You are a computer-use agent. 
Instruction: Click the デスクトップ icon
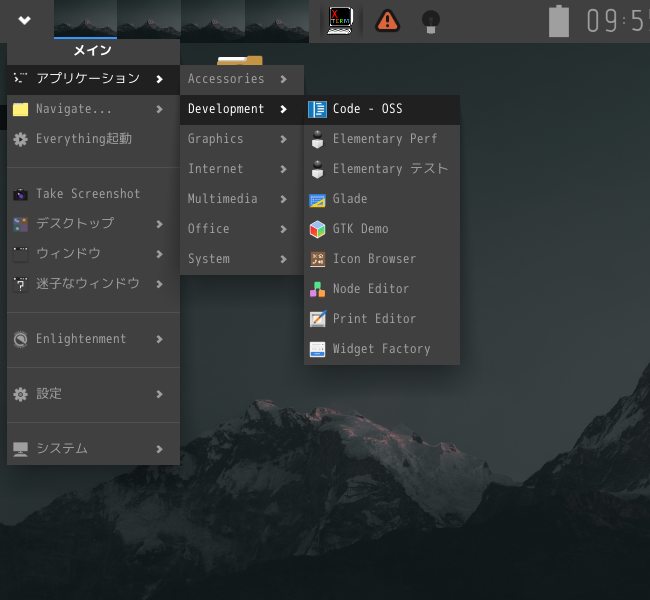[x=20, y=224]
